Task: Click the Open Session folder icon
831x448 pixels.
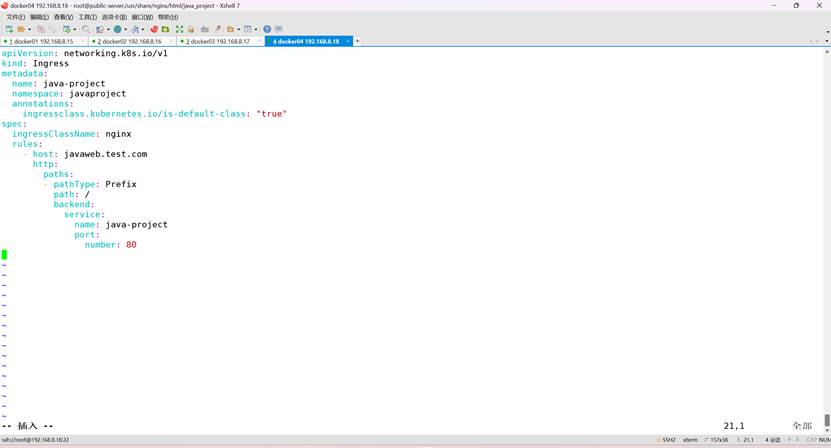Action: [x=21, y=29]
